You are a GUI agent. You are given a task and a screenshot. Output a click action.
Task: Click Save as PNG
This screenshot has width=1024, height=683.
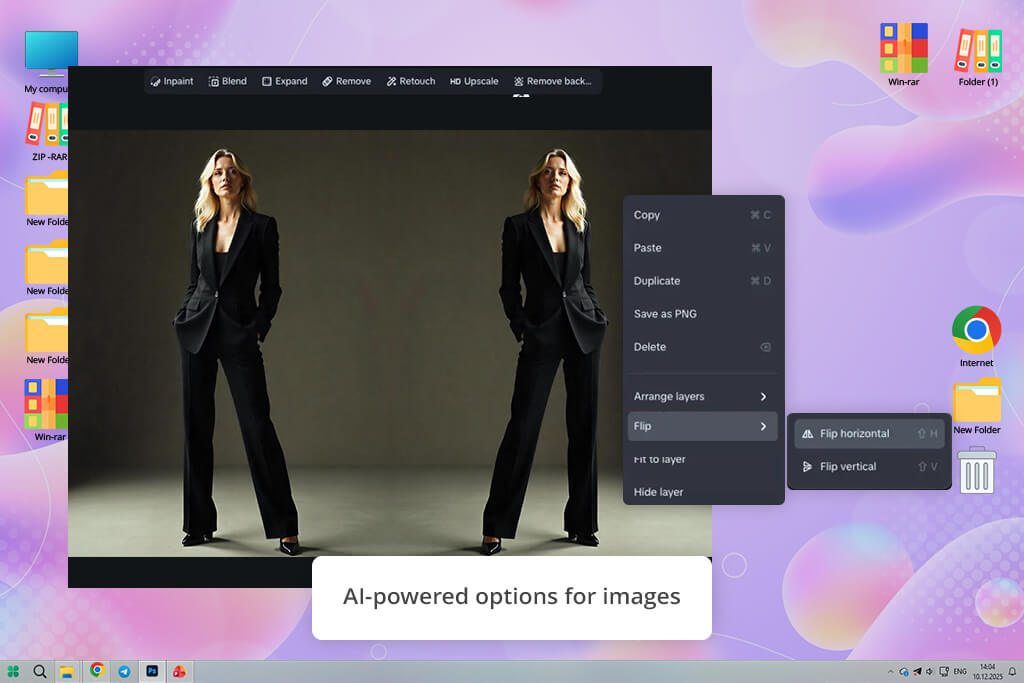665,314
